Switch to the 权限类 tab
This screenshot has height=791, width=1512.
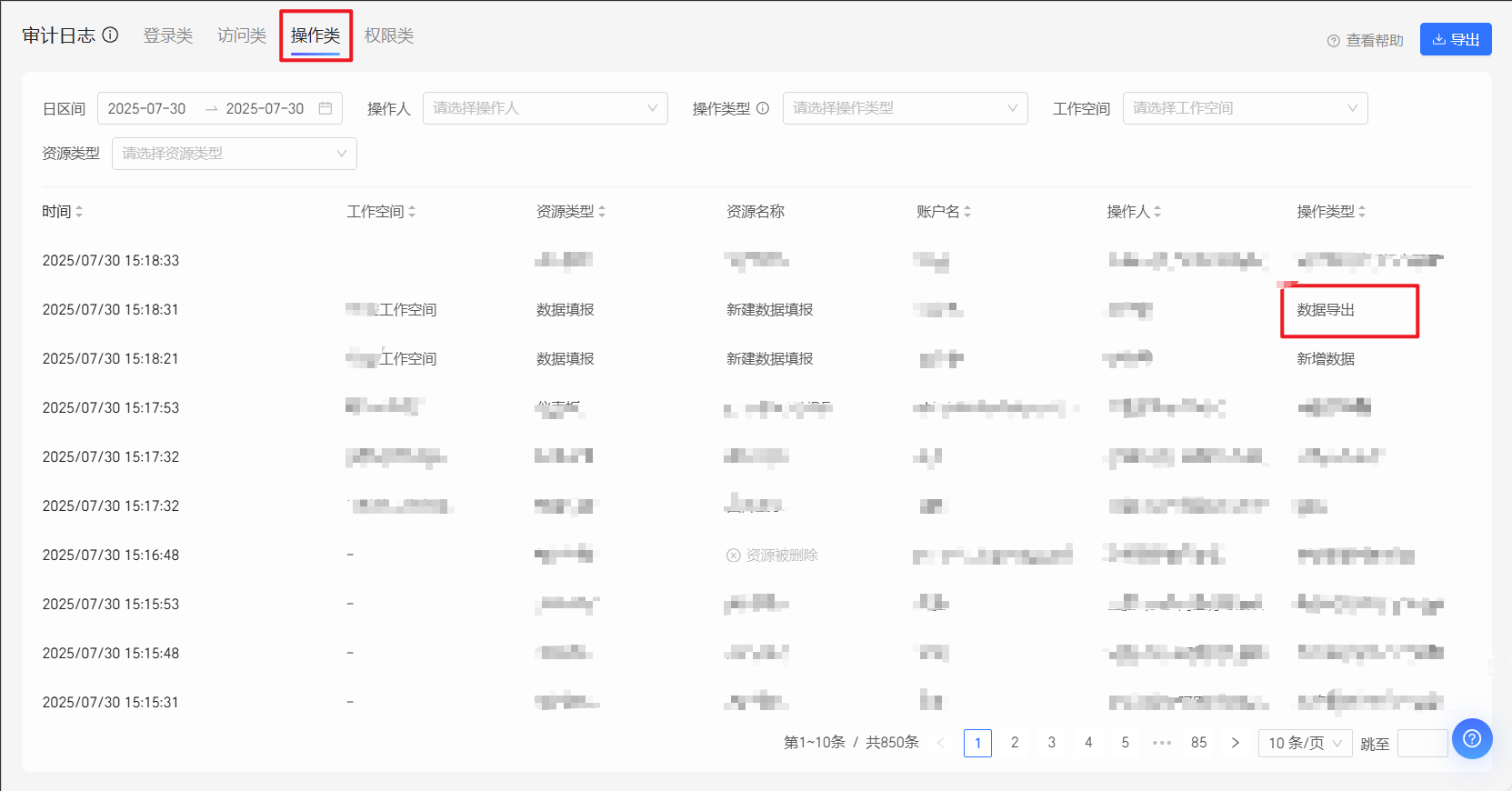(389, 35)
